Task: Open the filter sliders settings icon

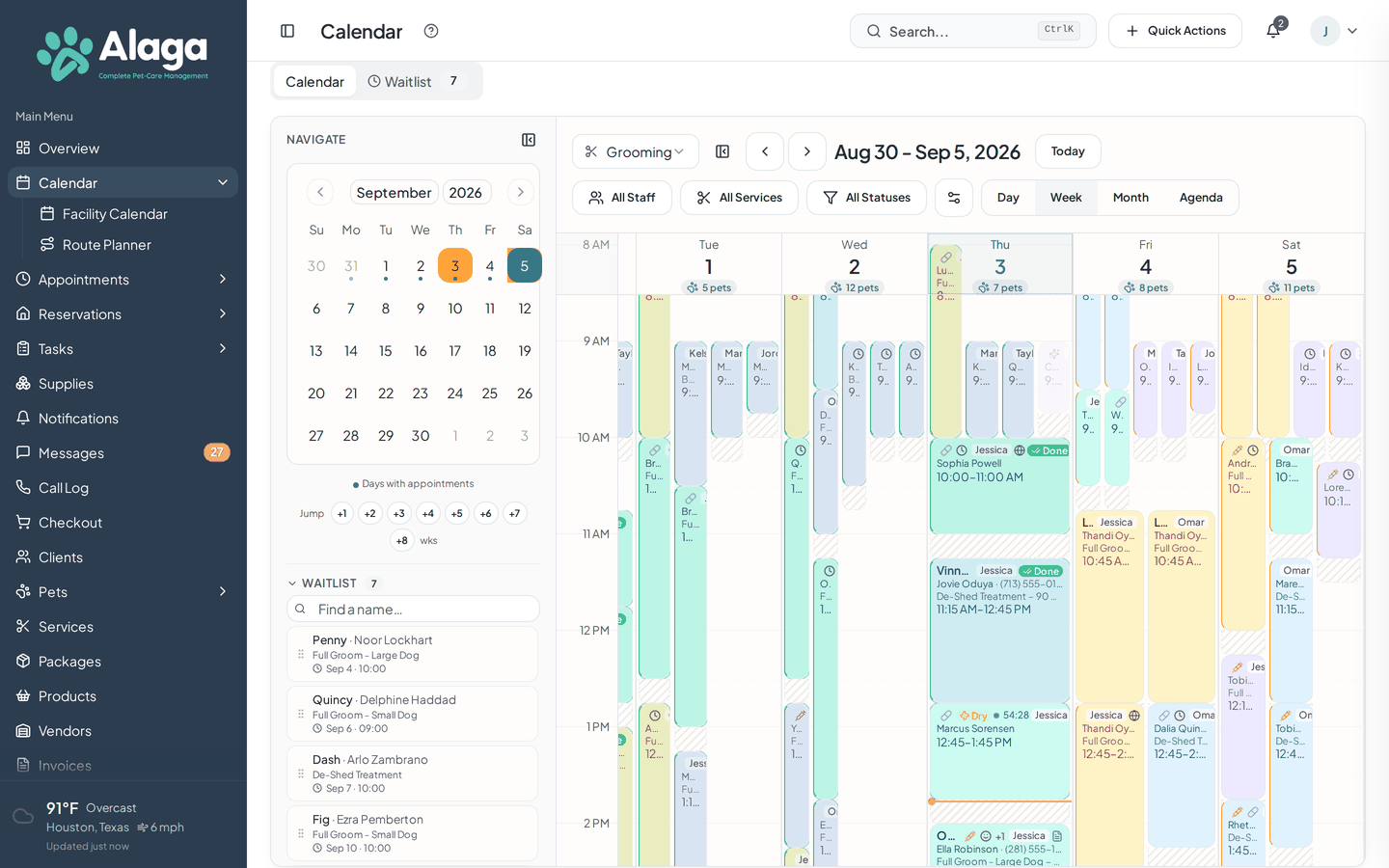Action: click(954, 198)
